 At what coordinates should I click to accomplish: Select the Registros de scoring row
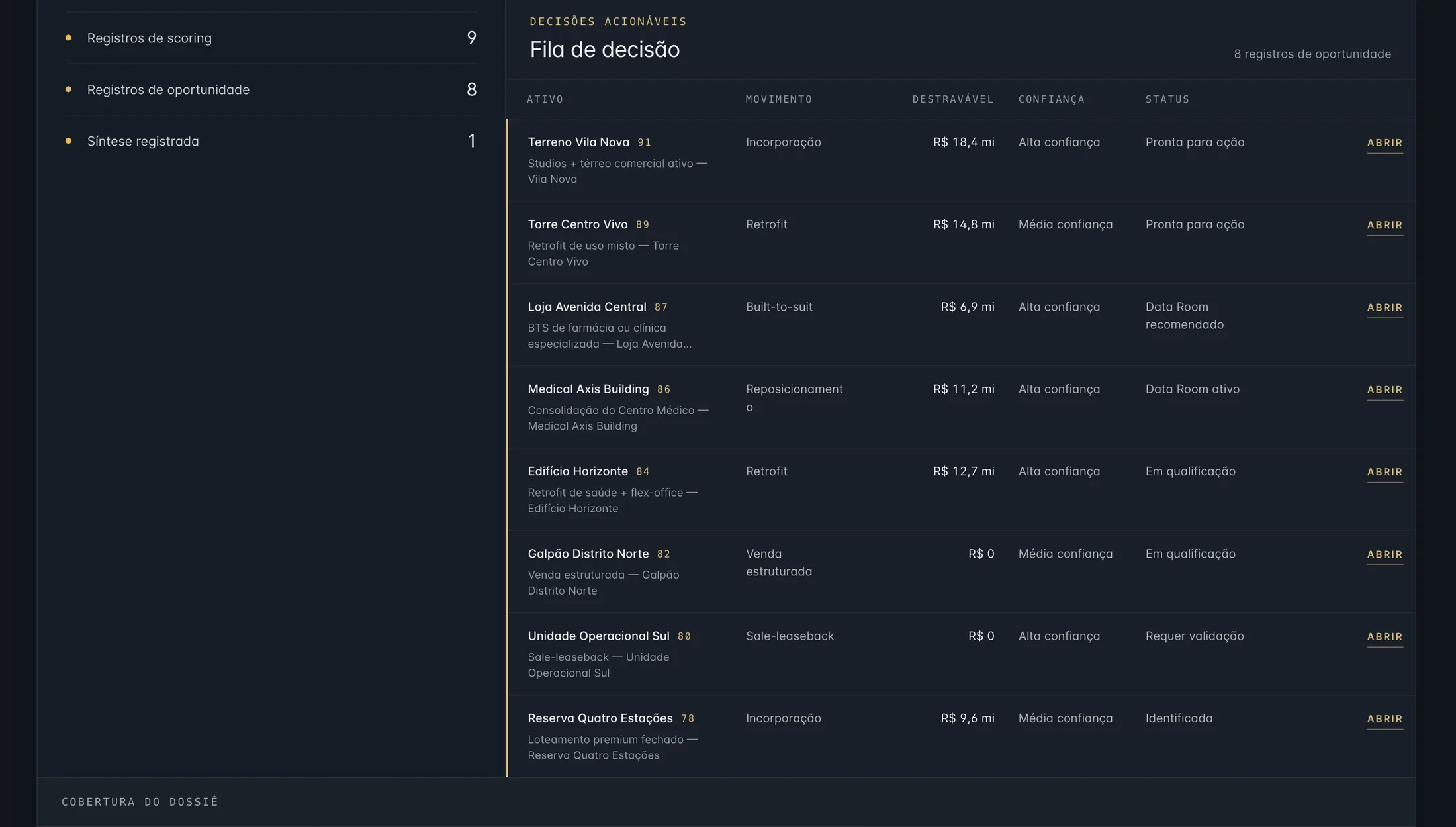(271, 38)
